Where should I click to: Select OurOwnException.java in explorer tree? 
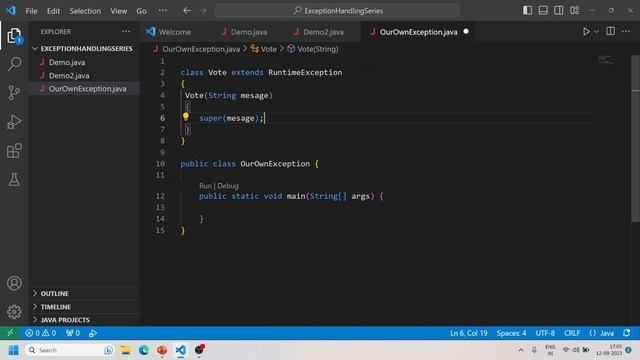click(x=84, y=89)
